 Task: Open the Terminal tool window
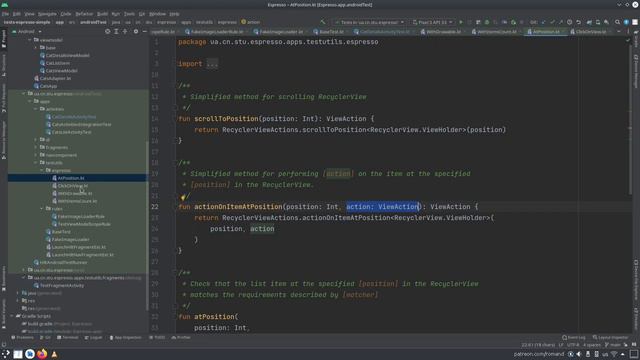(x=67, y=338)
